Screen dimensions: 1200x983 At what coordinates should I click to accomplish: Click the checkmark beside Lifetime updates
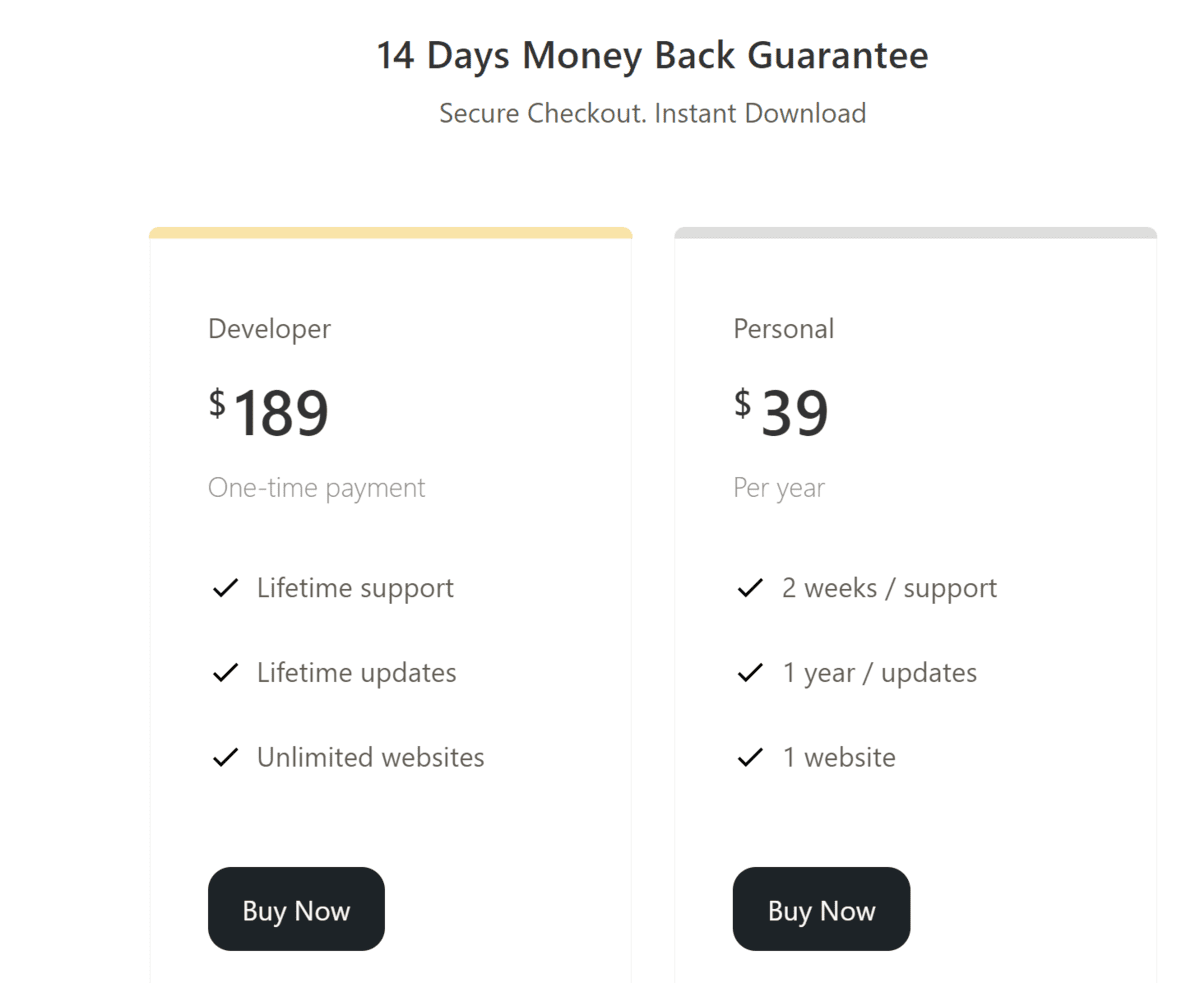[225, 673]
